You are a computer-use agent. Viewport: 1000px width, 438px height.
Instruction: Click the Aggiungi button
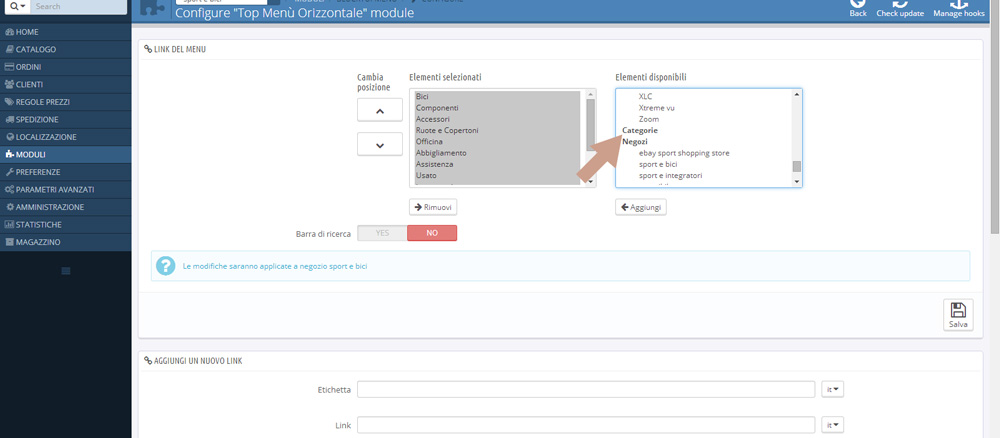[641, 207]
